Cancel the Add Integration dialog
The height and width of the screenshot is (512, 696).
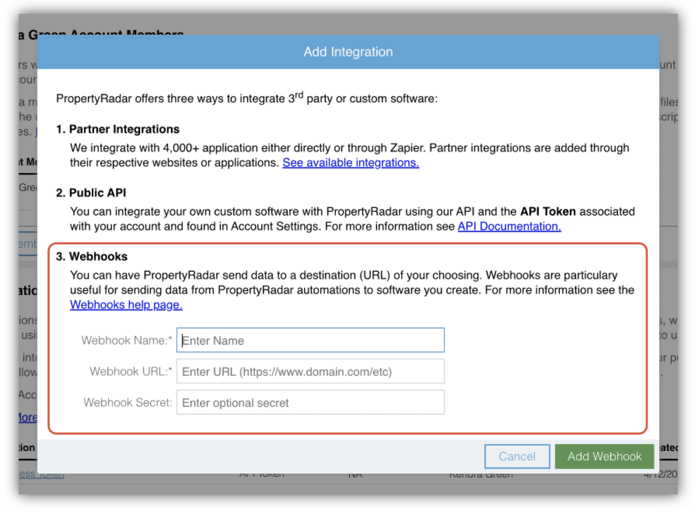[x=517, y=456]
